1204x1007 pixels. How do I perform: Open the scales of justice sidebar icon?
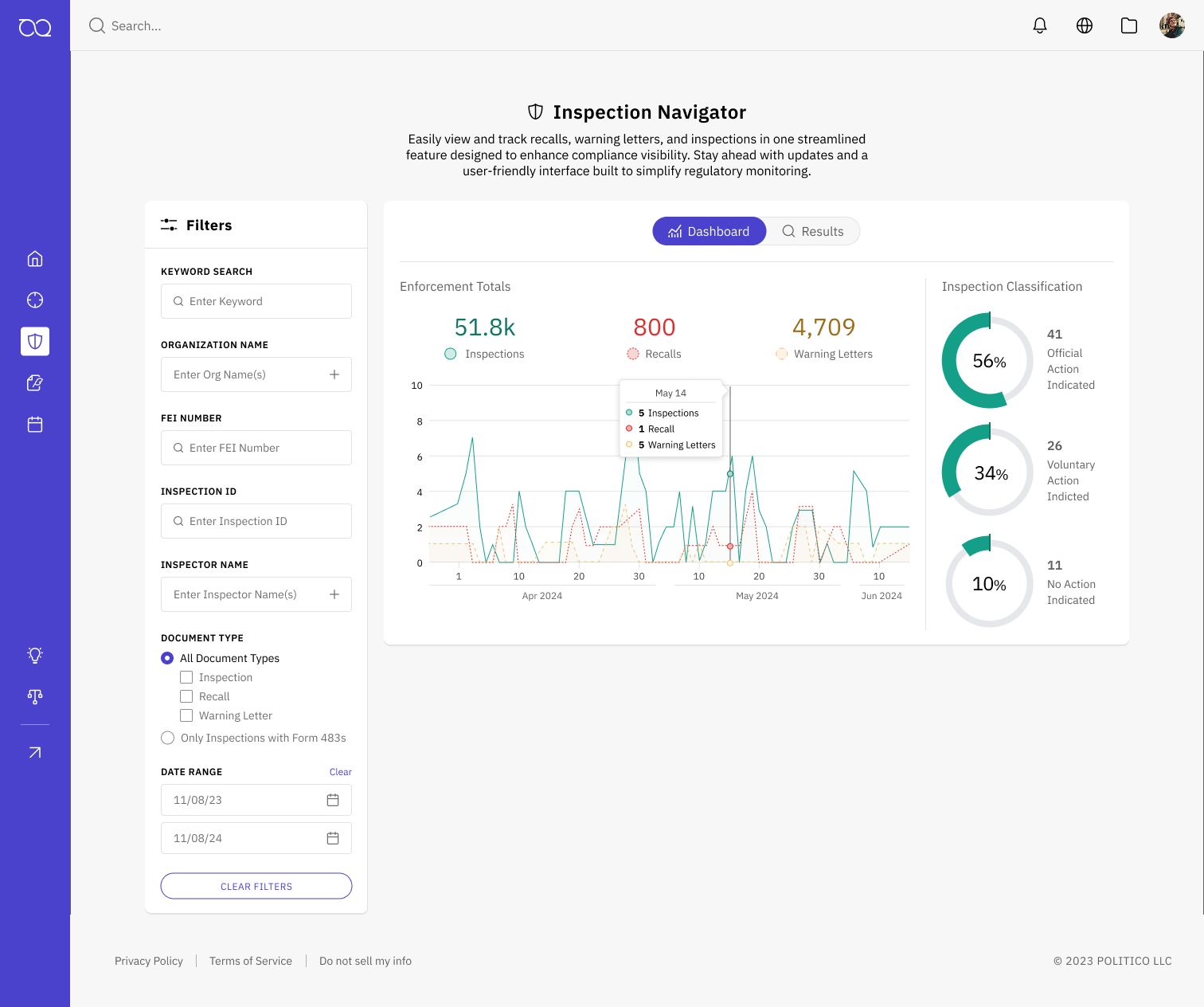35,696
